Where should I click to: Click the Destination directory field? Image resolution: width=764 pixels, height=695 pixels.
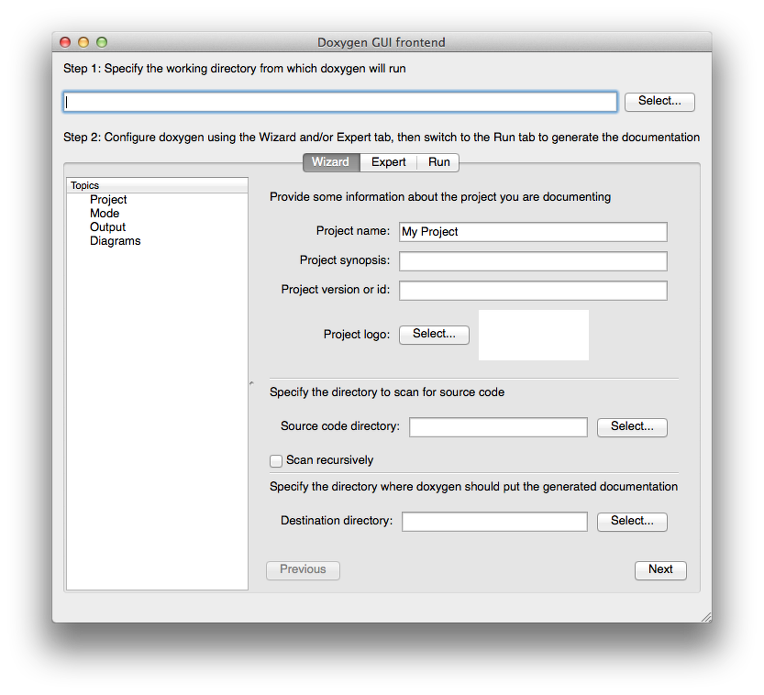click(495, 521)
